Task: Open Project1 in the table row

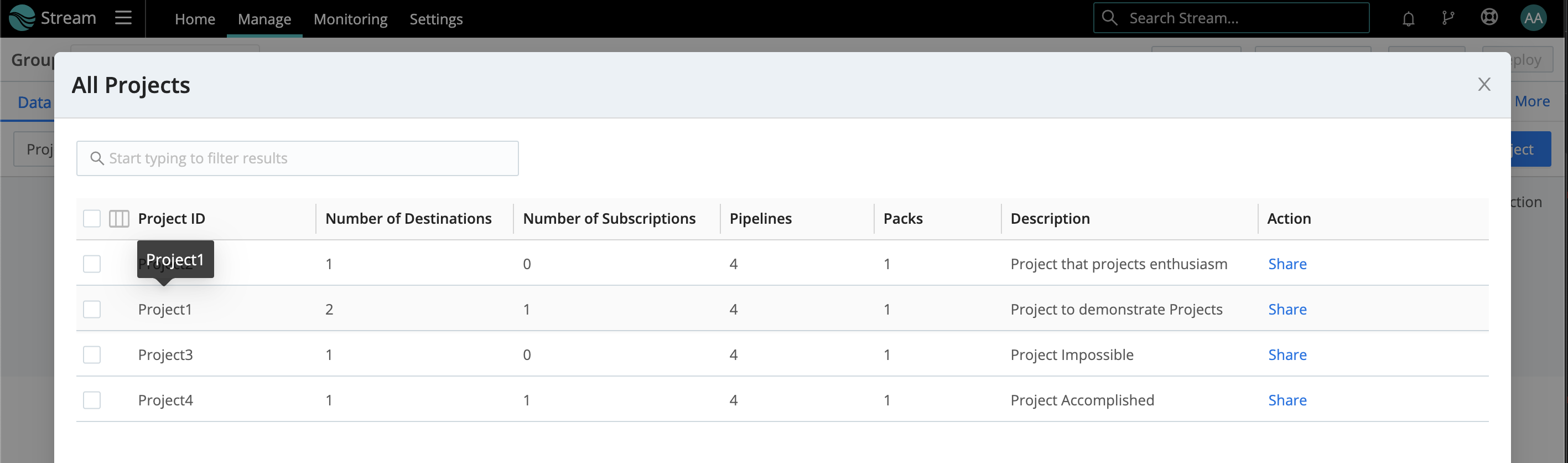Action: pos(165,310)
